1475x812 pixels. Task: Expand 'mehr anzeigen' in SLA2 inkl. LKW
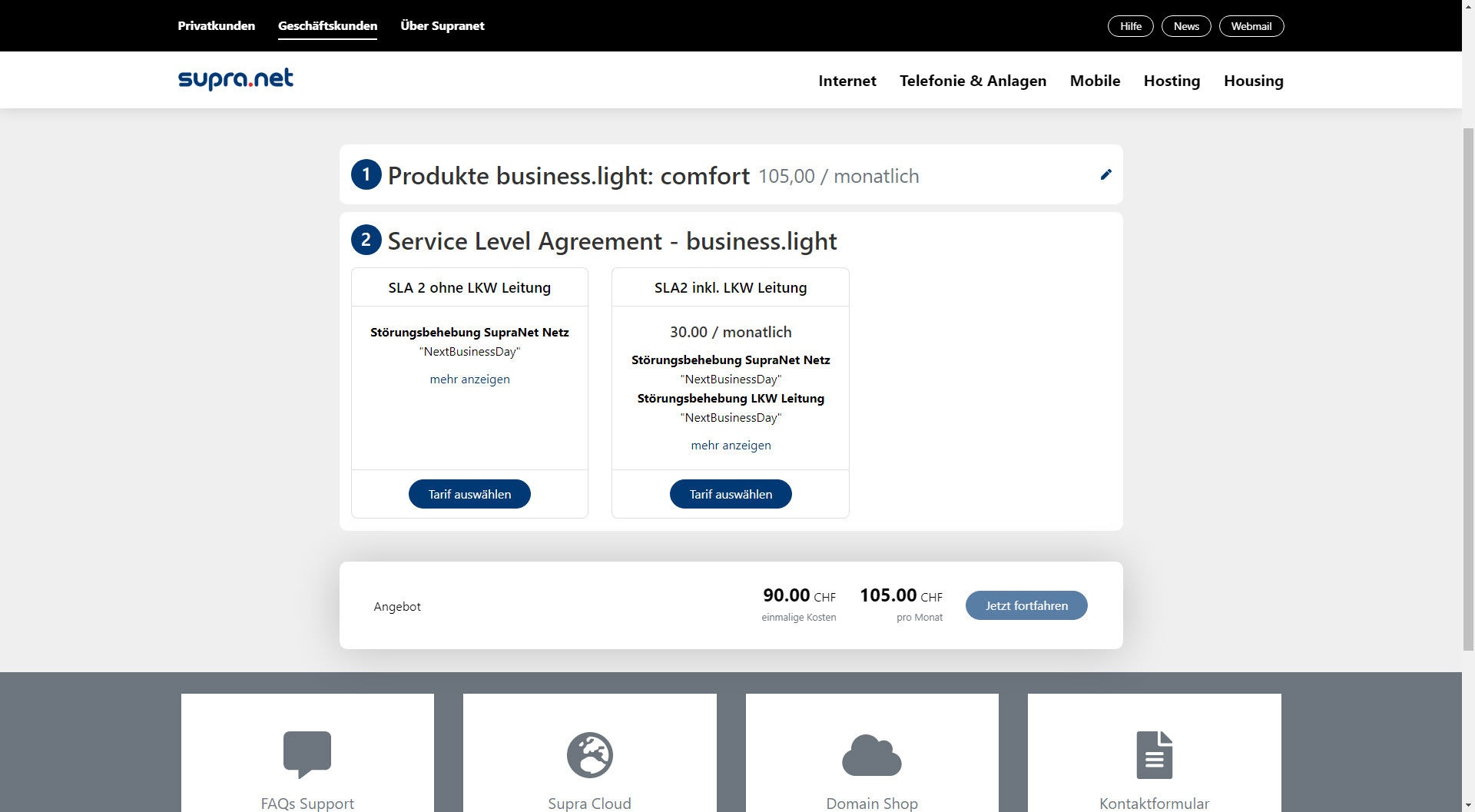click(731, 446)
